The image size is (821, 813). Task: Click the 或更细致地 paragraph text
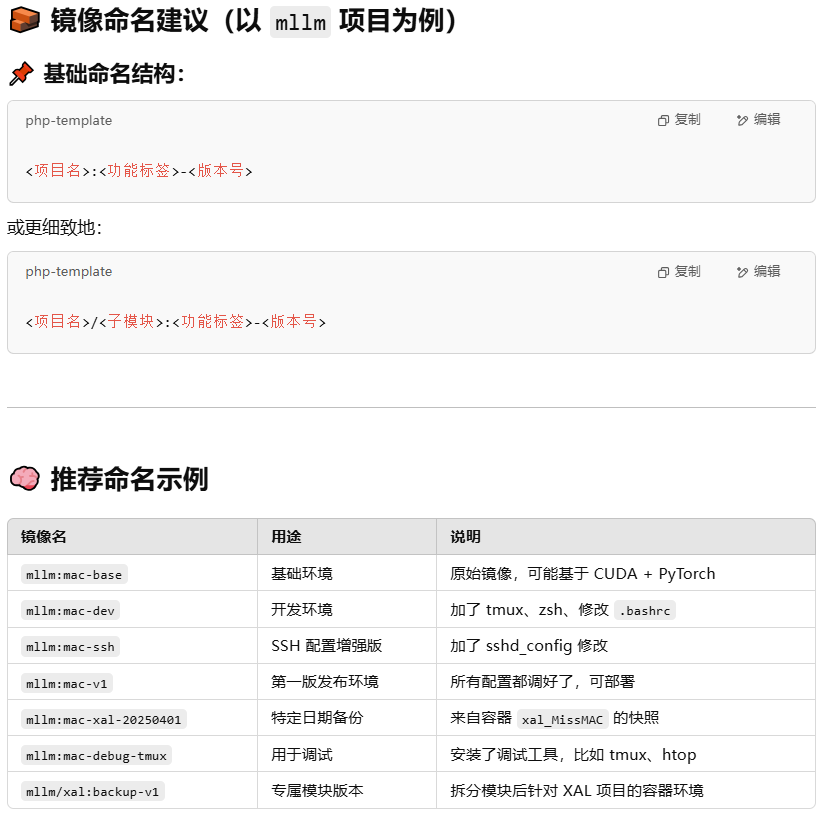(54, 228)
